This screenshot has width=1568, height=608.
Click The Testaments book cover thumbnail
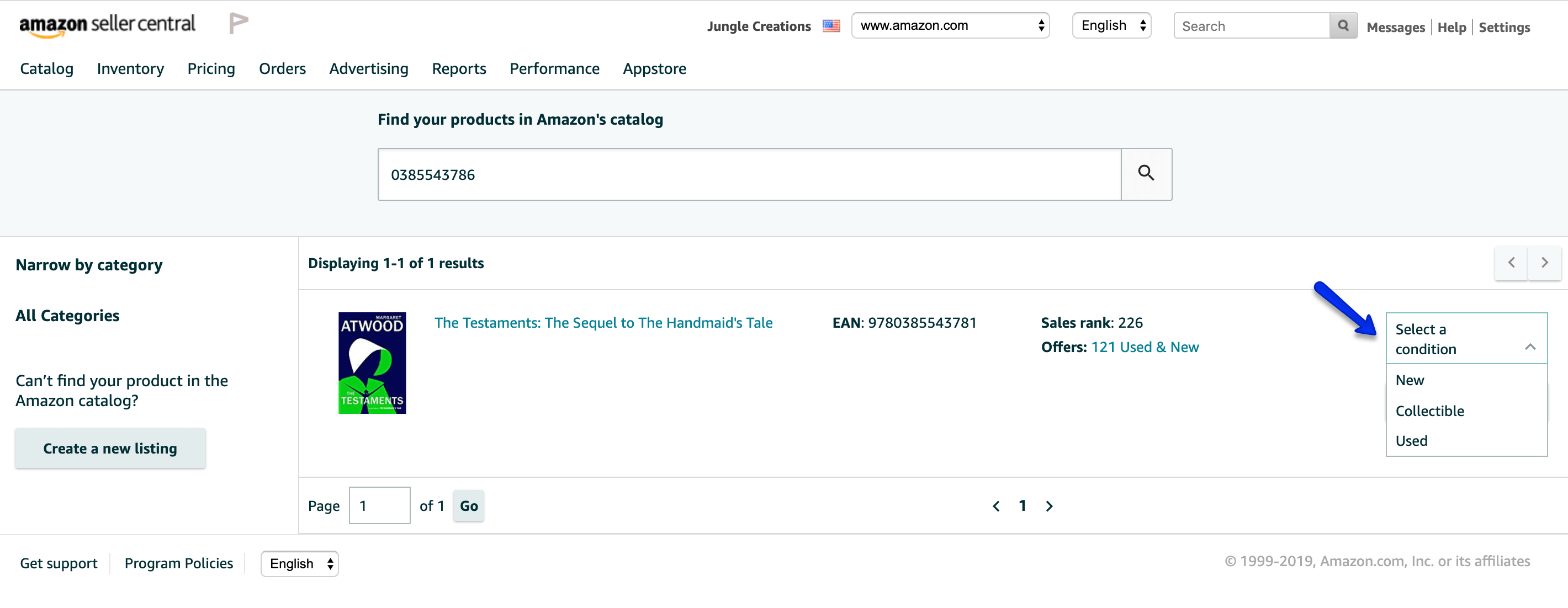(372, 363)
